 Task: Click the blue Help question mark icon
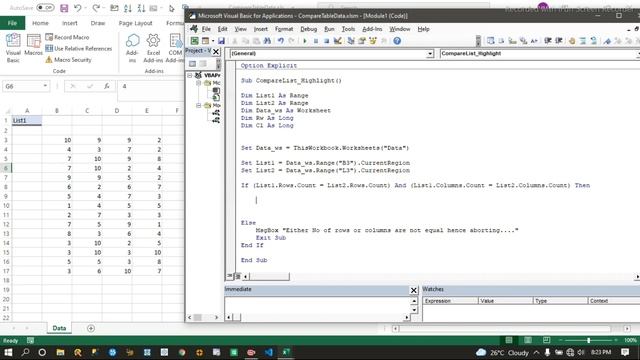coord(397,41)
